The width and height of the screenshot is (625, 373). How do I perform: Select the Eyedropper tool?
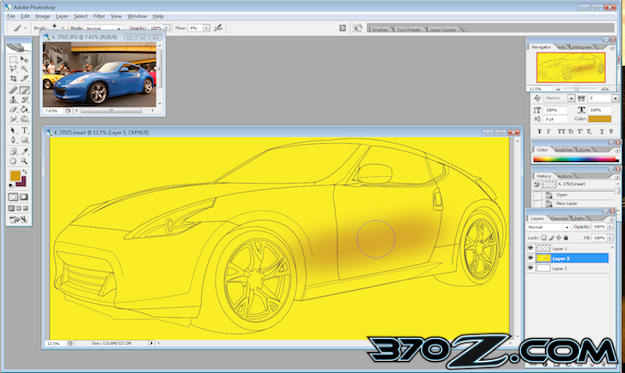click(x=24, y=151)
